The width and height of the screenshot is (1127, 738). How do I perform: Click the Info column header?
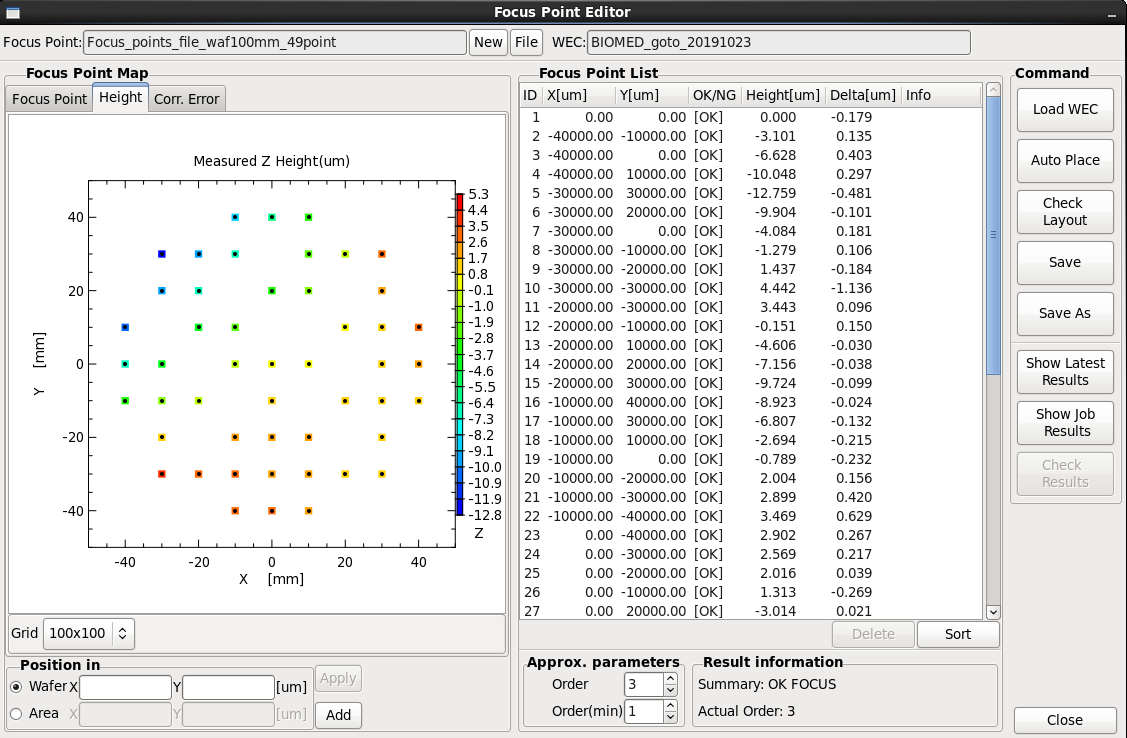941,96
